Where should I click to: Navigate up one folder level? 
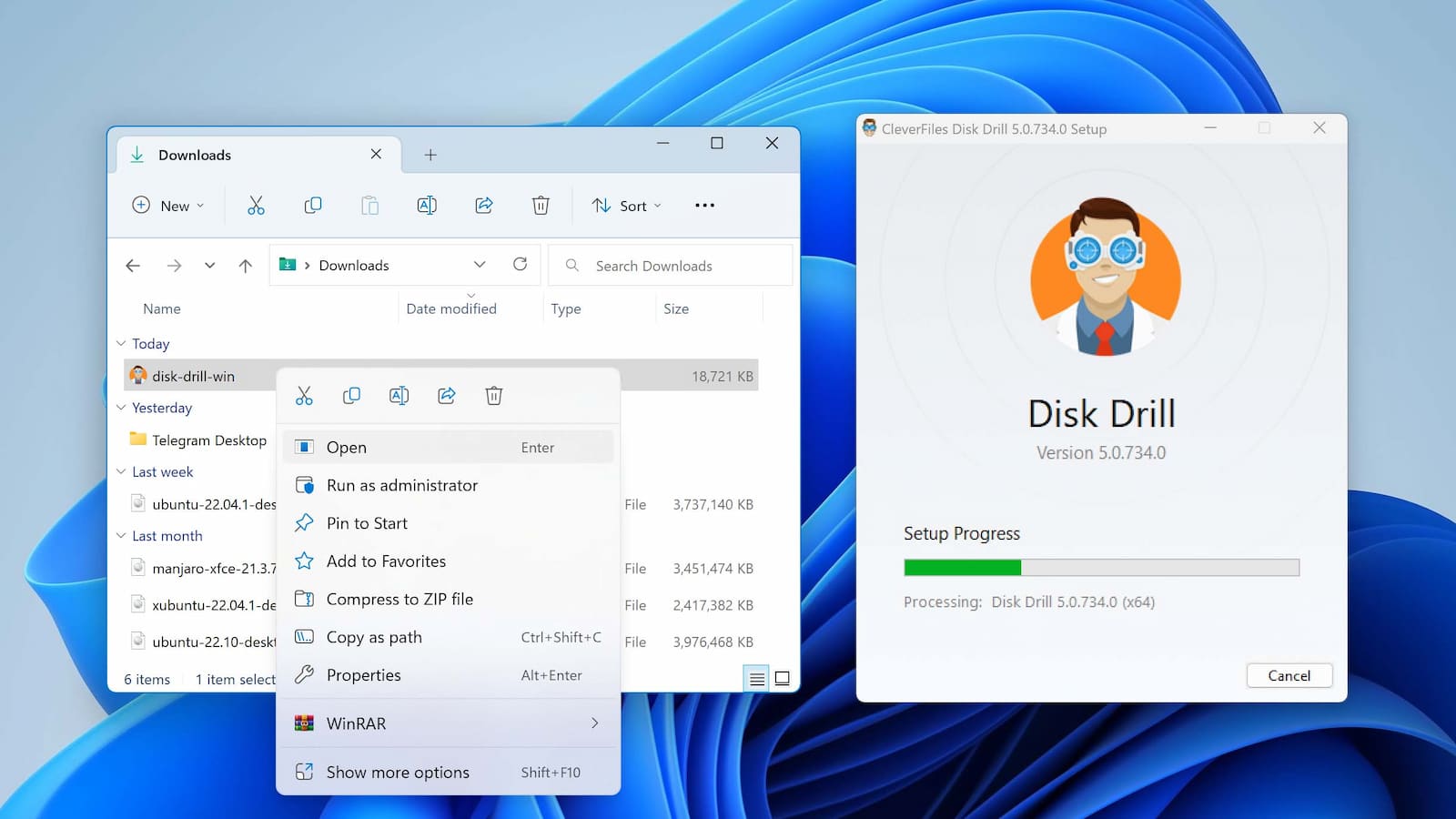[245, 266]
